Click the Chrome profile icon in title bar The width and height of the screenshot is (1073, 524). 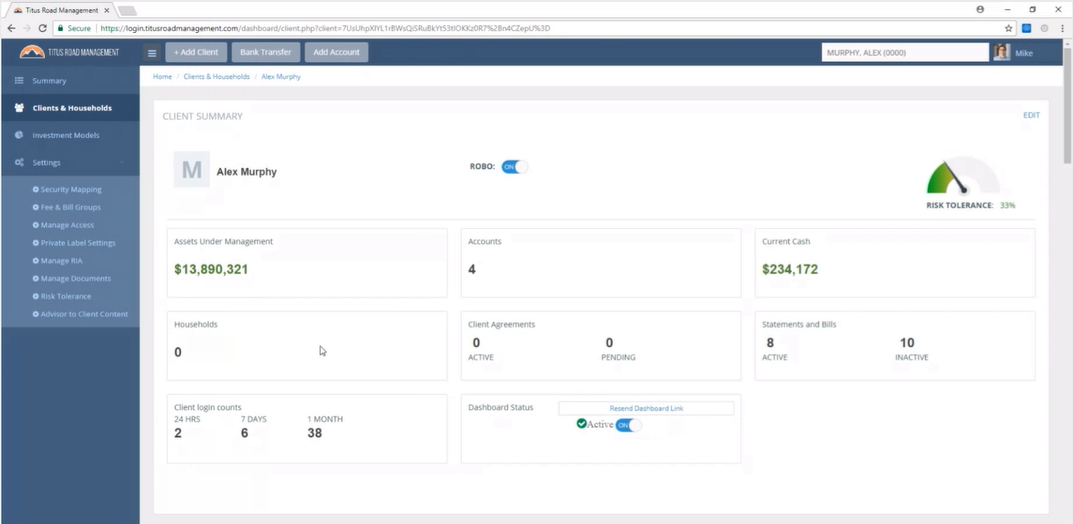point(980,10)
